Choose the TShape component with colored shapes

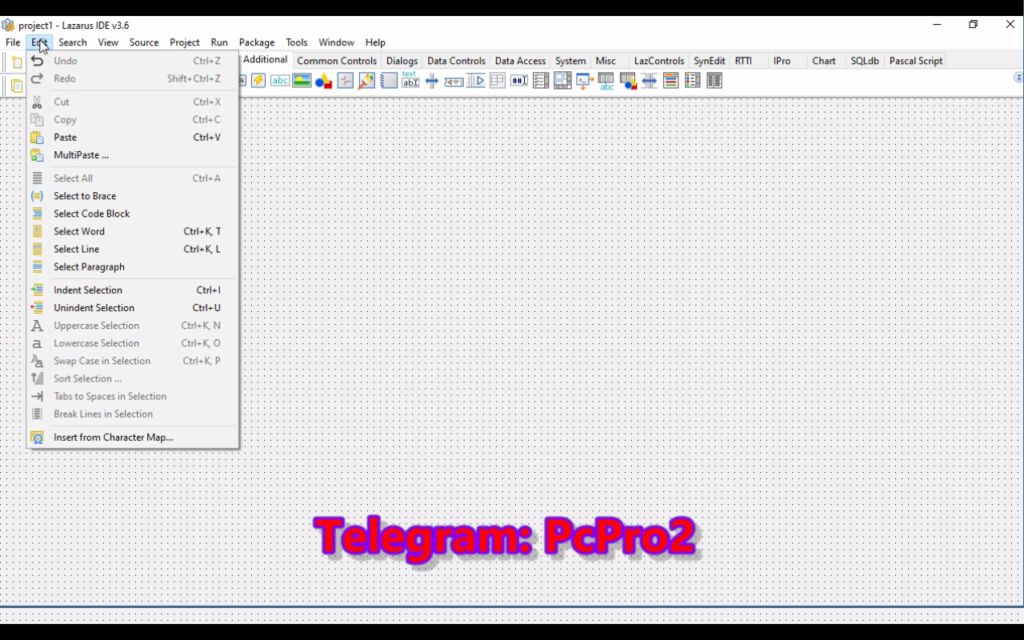pyautogui.click(x=323, y=81)
